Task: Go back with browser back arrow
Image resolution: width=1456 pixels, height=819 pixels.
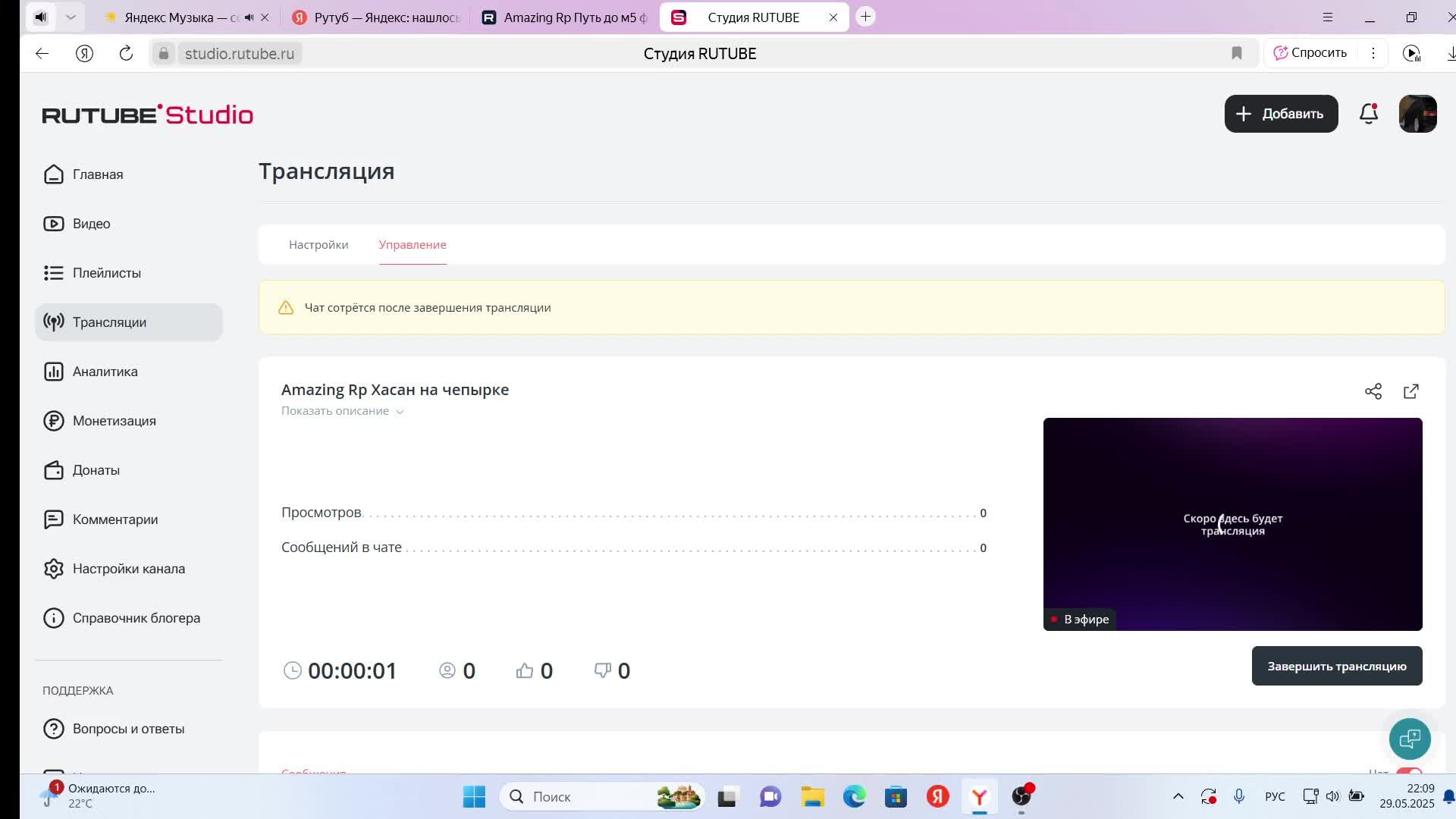Action: point(42,53)
